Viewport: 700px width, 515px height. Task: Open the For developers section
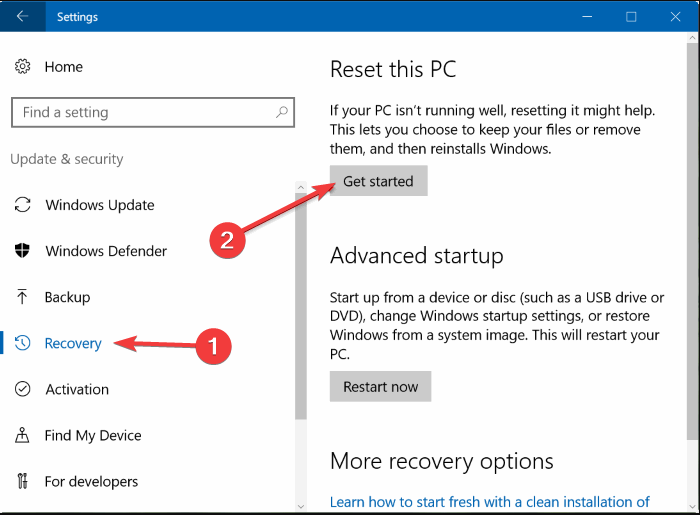click(x=91, y=482)
